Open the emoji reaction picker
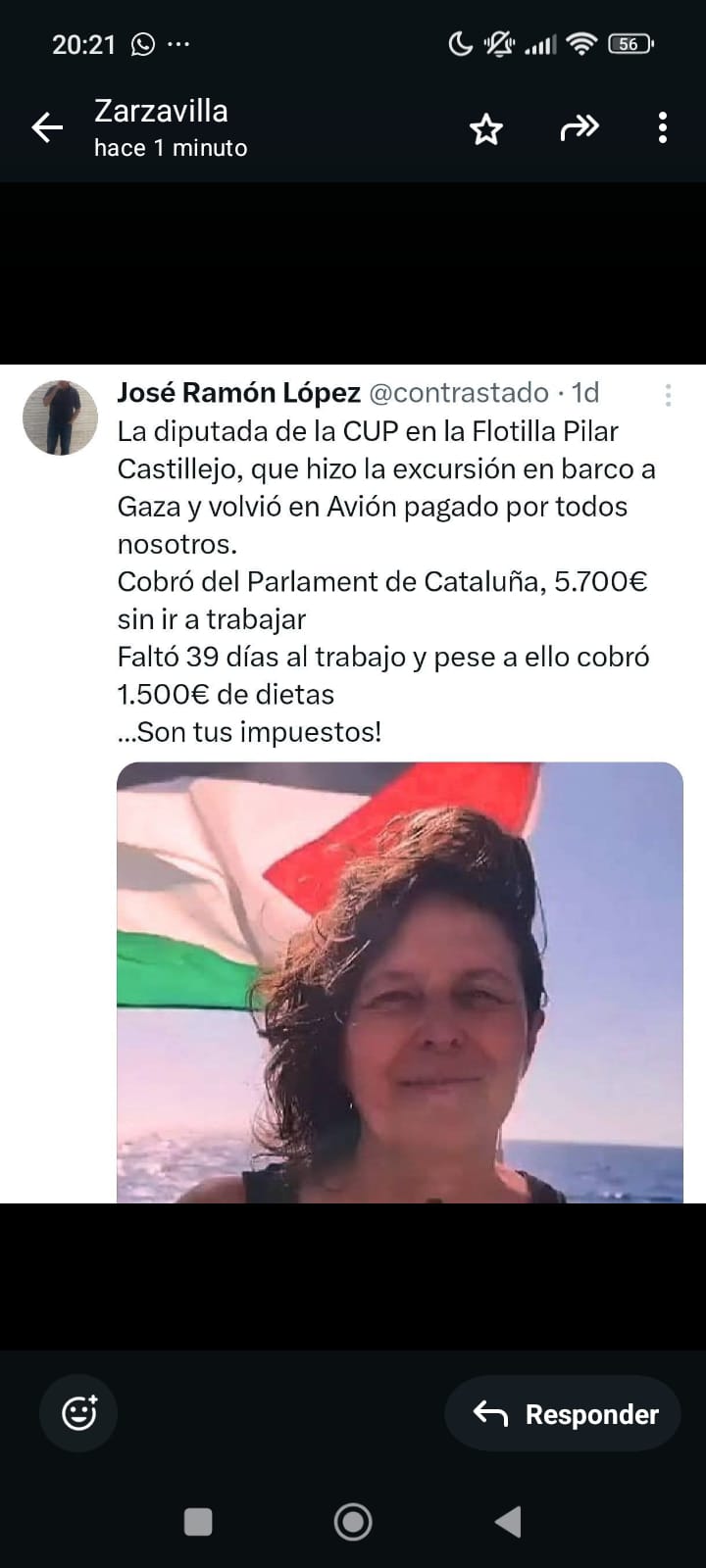This screenshot has height=1568, width=706. [x=79, y=1413]
